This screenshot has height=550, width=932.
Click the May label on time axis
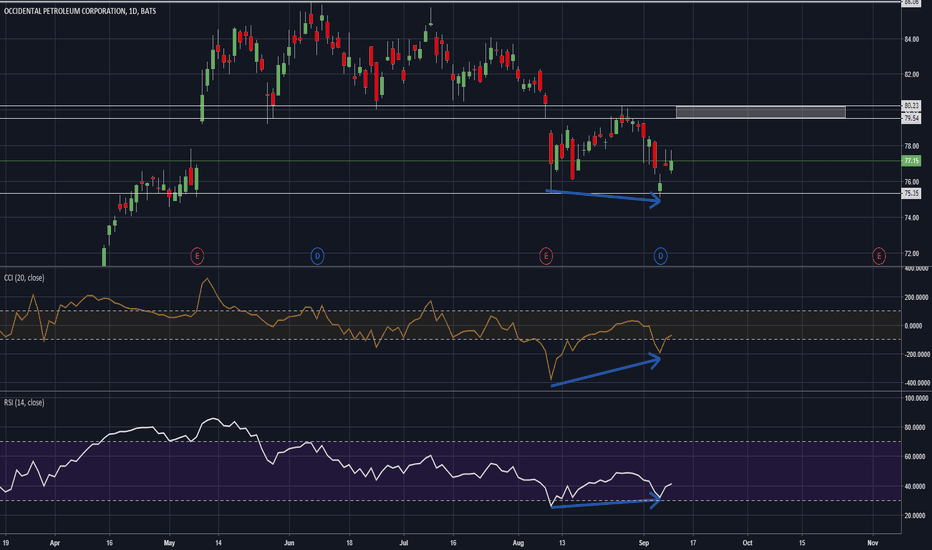169,543
